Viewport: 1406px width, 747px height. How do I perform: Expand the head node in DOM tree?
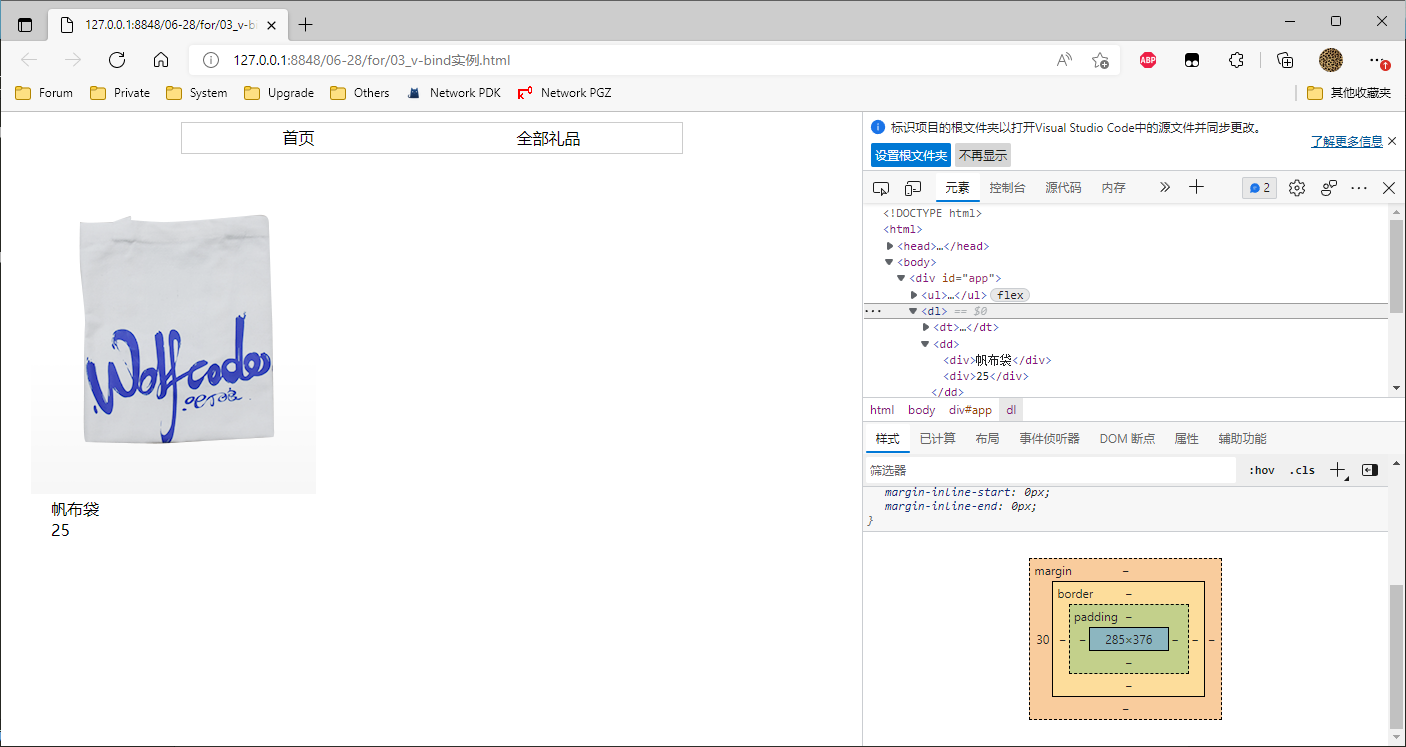(890, 246)
